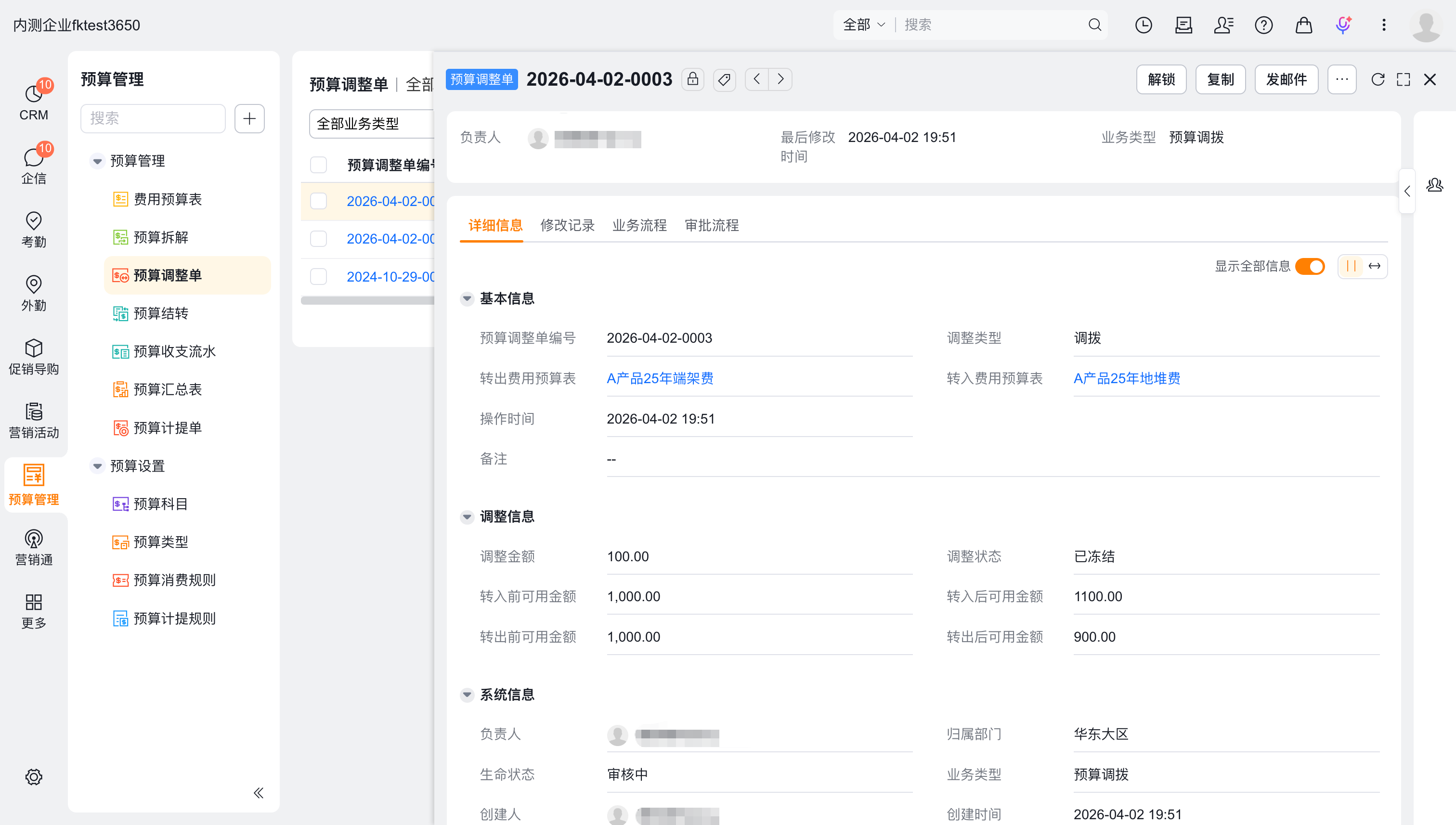Open the 全部 search scope dropdown
Image resolution: width=1456 pixels, height=825 pixels.
click(x=864, y=25)
